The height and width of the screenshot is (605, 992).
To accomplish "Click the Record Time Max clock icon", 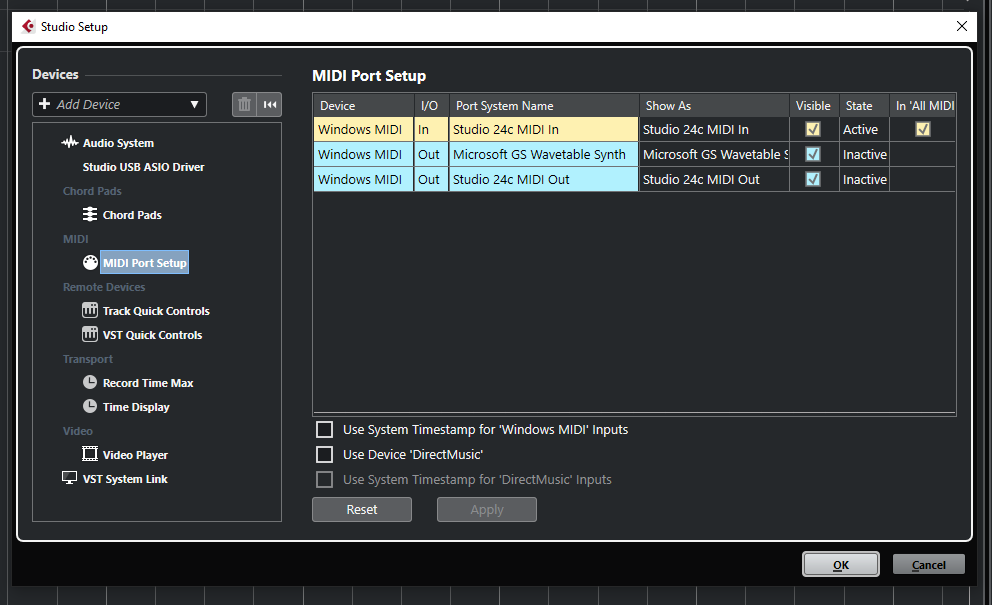I will click(90, 382).
